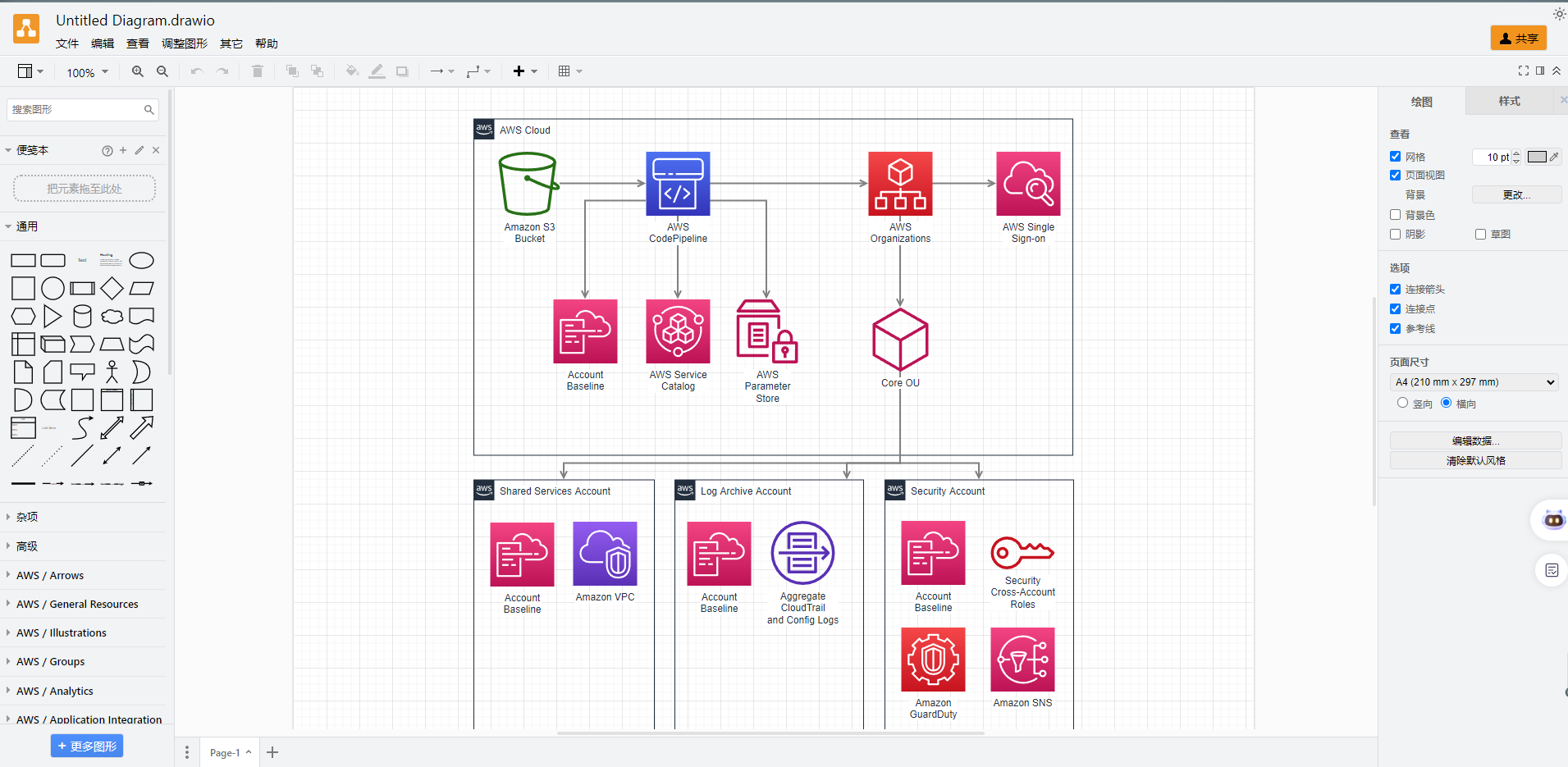Select the AWS Parameter Store icon
This screenshot has width=1568, height=767.
pyautogui.click(x=767, y=331)
